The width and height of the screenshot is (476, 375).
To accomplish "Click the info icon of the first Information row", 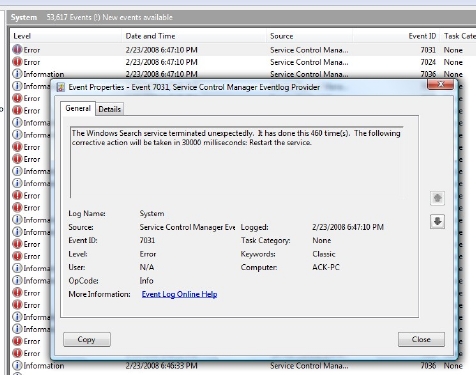I will (17, 74).
